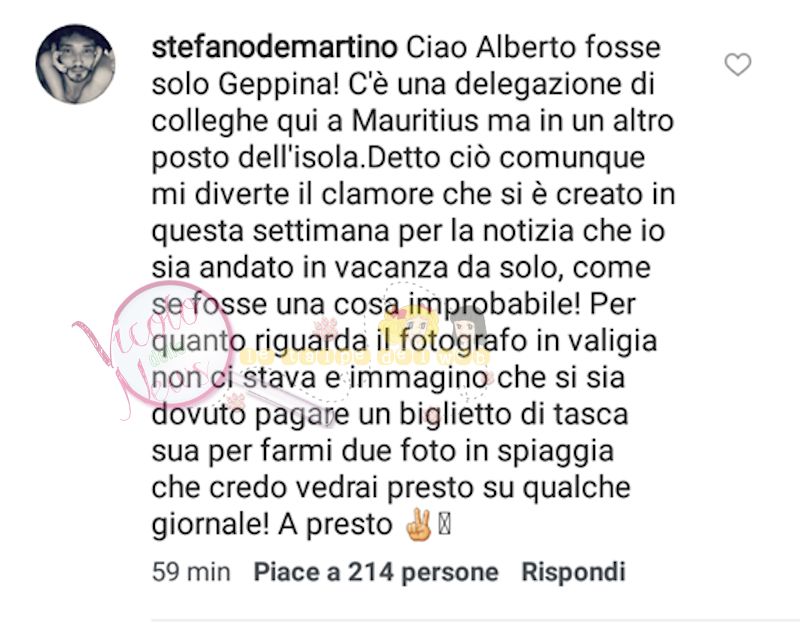Click the victory hand emoji

click(418, 525)
